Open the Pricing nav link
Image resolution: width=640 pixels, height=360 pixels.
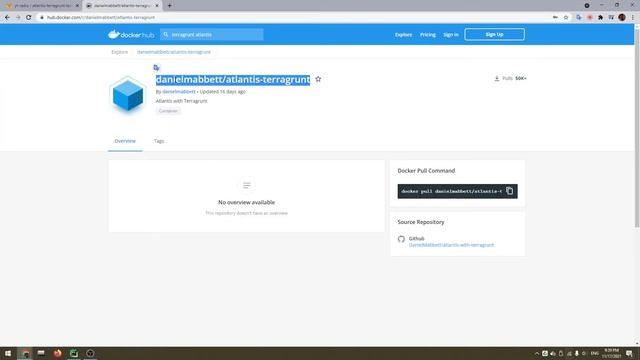[x=428, y=35]
